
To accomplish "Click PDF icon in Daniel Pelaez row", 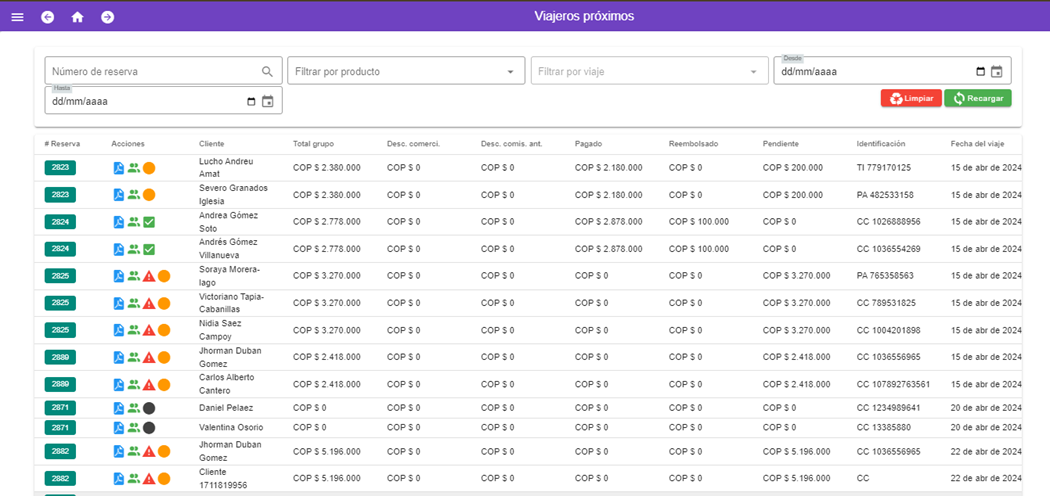I will [118, 408].
